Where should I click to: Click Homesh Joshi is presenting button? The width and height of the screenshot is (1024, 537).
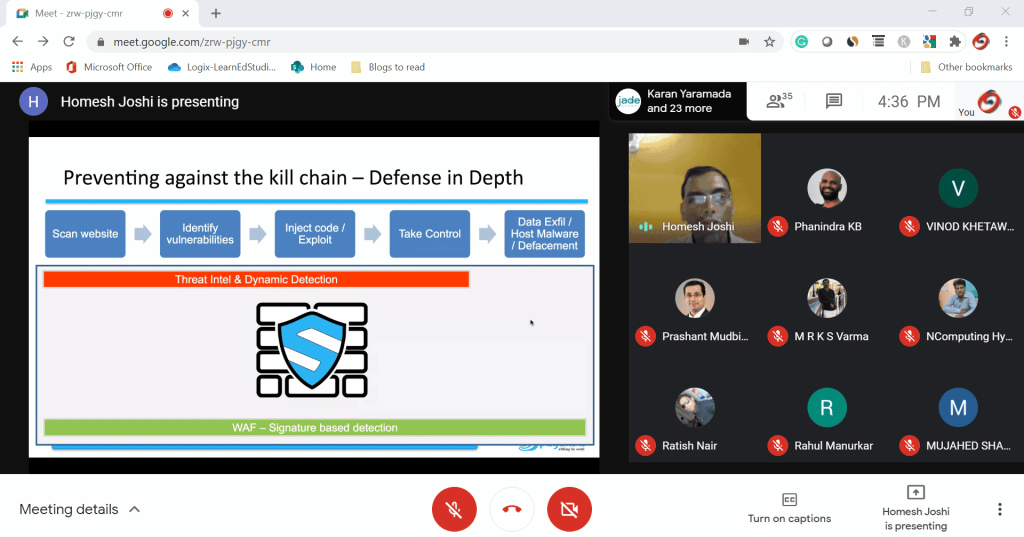coord(915,508)
